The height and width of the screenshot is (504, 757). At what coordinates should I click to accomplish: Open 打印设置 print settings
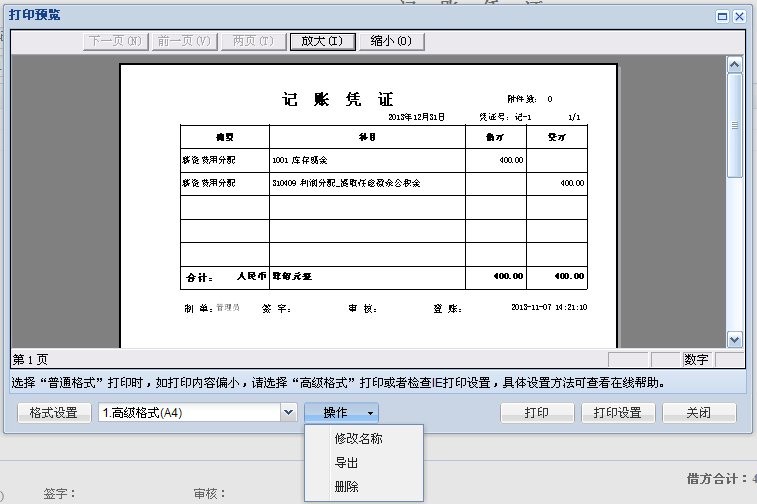[617, 413]
